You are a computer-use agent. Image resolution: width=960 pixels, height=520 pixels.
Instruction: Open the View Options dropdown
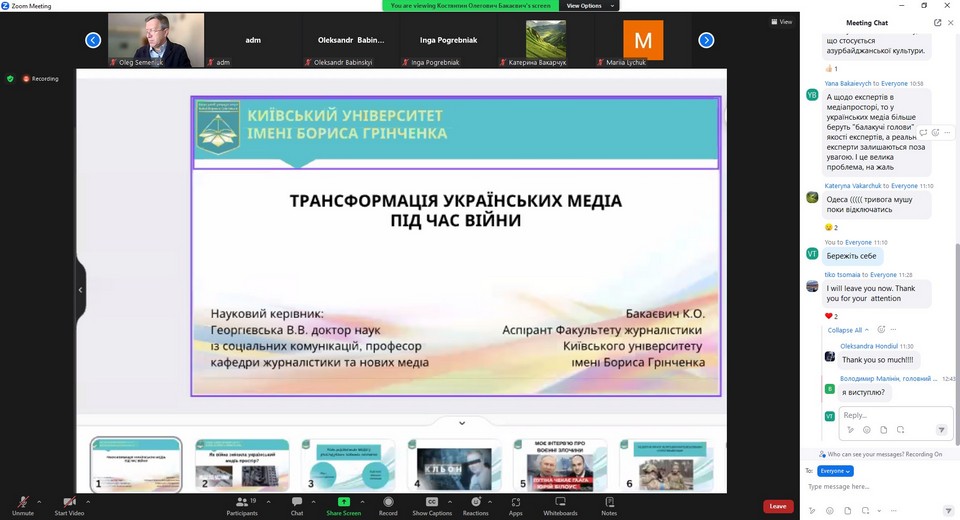pyautogui.click(x=588, y=6)
